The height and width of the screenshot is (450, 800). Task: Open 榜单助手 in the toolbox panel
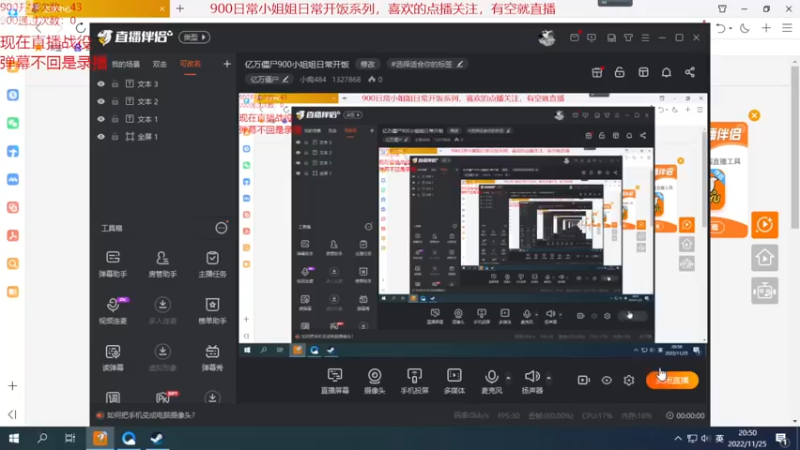pyautogui.click(x=212, y=310)
